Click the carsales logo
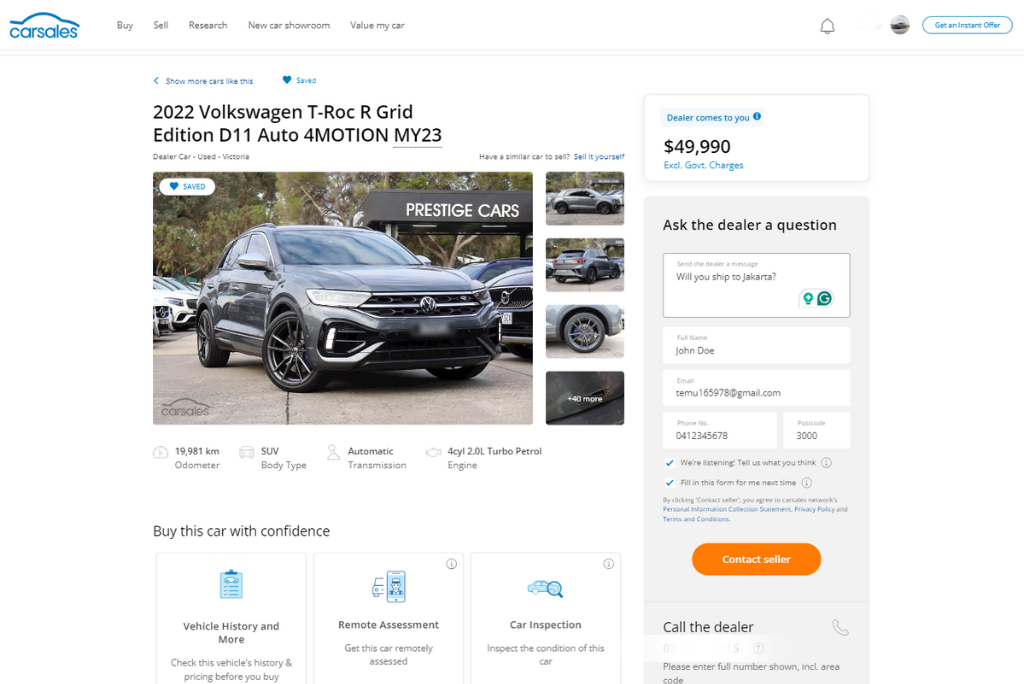1024x684 pixels. (x=44, y=26)
